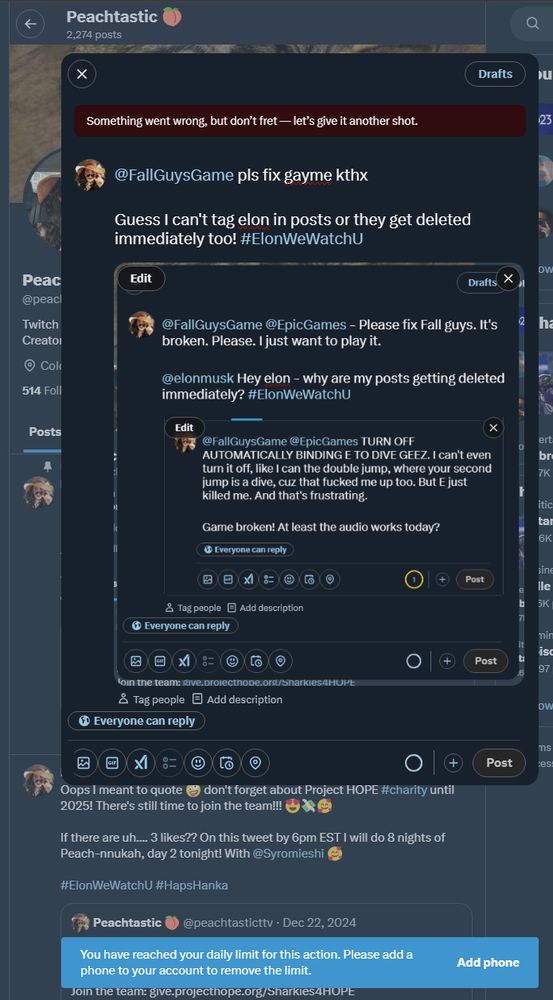Open the GIF picker in the bottom composer toolbar

pyautogui.click(x=112, y=763)
